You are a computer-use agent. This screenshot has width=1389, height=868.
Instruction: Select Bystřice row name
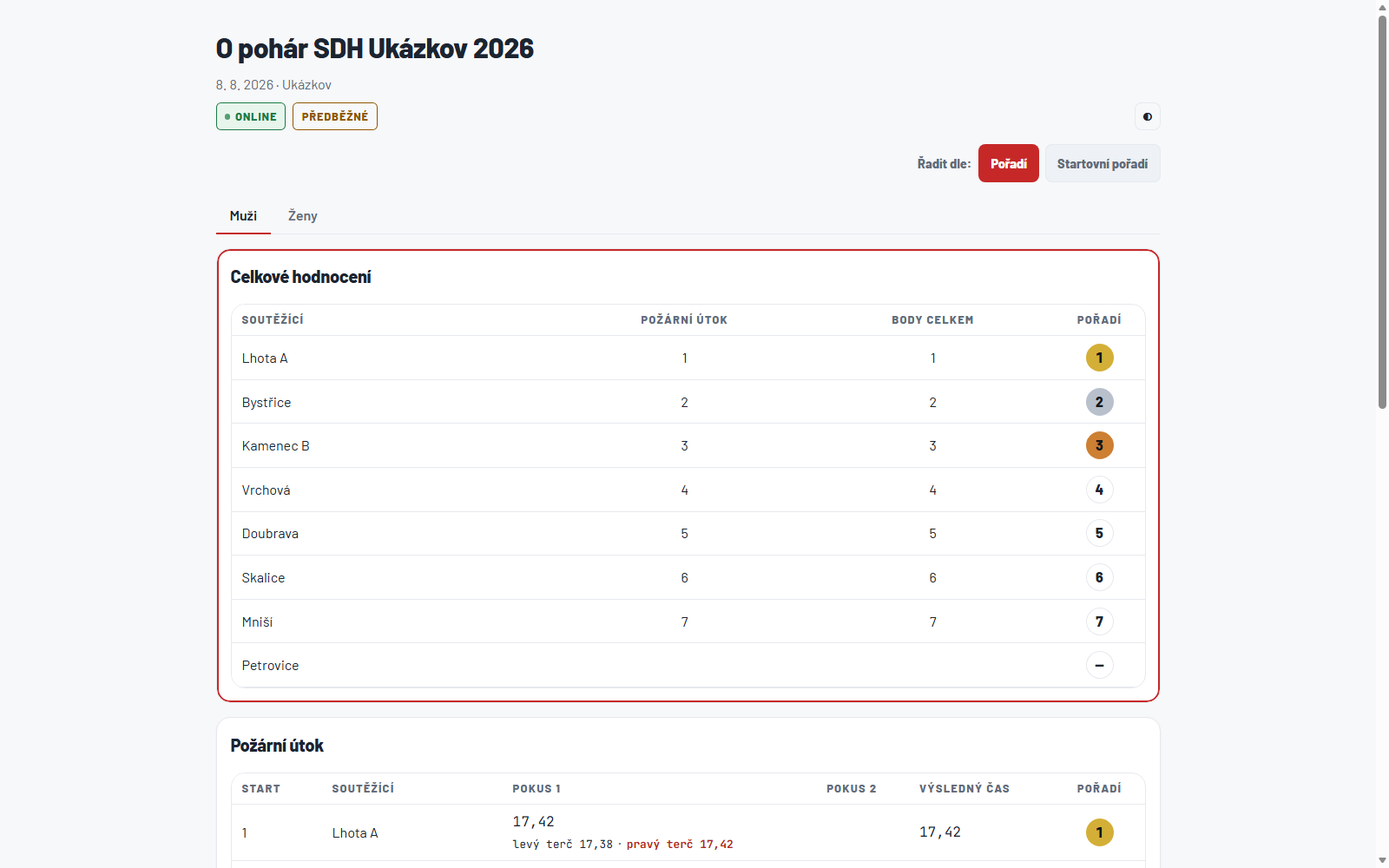(x=267, y=403)
